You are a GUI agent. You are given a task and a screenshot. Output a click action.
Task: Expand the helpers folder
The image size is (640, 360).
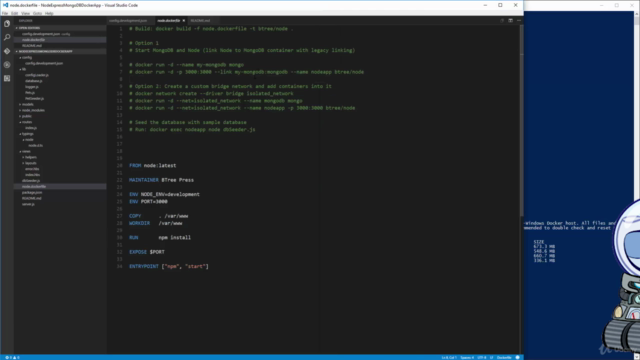[x=31, y=157]
